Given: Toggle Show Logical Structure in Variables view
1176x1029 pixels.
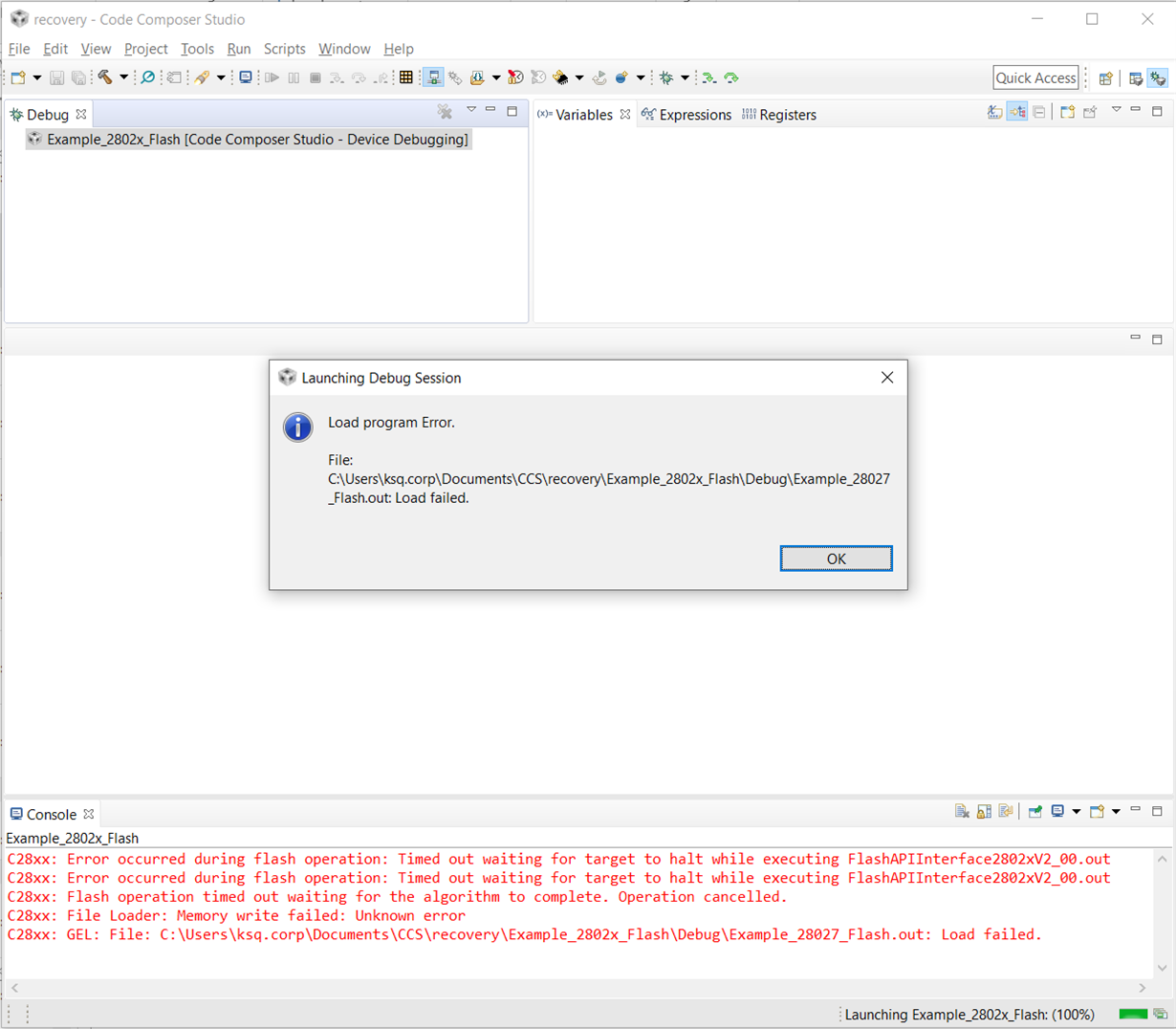Looking at the screenshot, I should pyautogui.click(x=1017, y=112).
